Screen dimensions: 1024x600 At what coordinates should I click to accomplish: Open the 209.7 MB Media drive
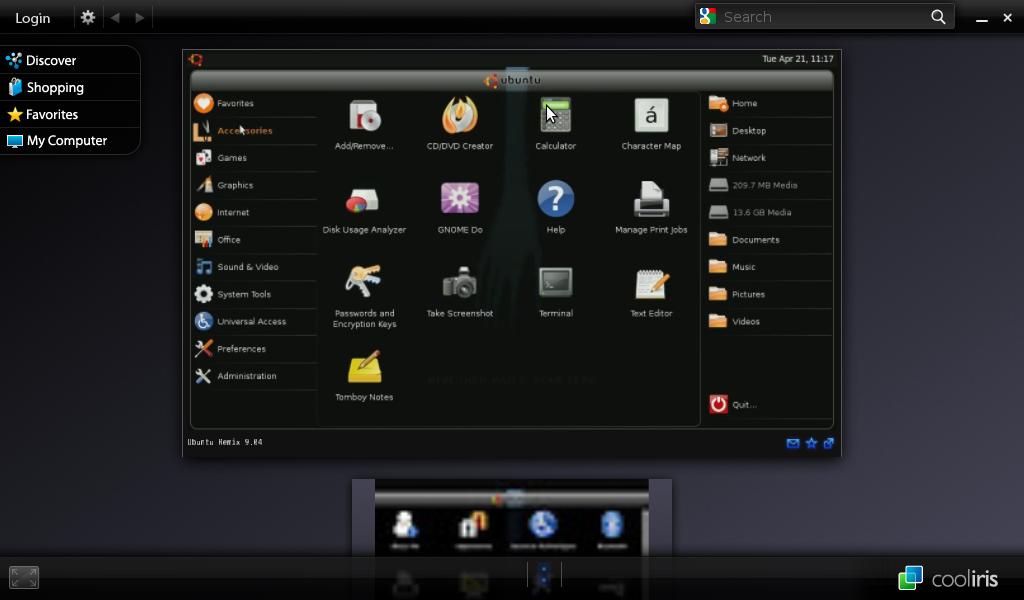[x=769, y=185]
